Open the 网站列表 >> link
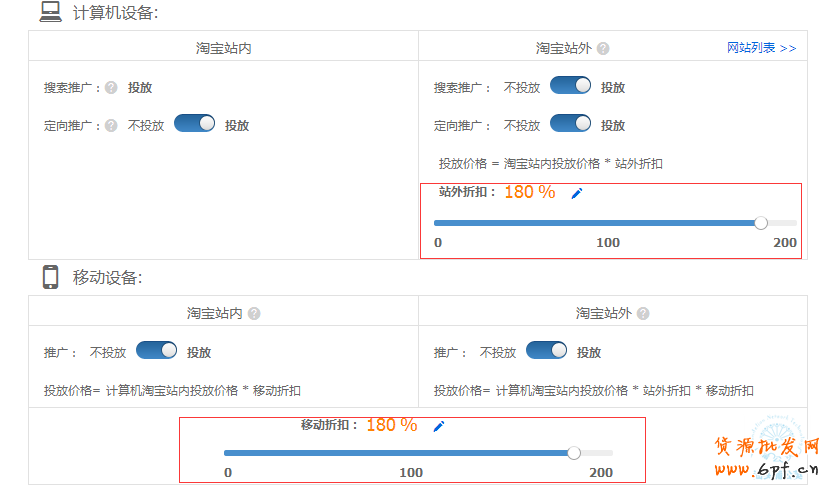The width and height of the screenshot is (829, 491). (x=761, y=48)
